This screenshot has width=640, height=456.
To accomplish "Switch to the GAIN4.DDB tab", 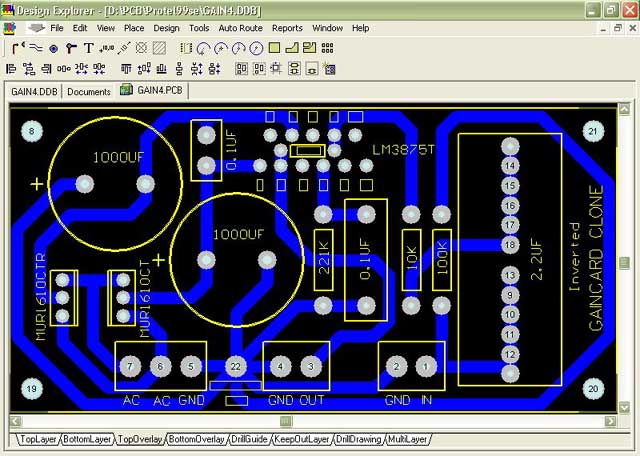I will (34, 91).
